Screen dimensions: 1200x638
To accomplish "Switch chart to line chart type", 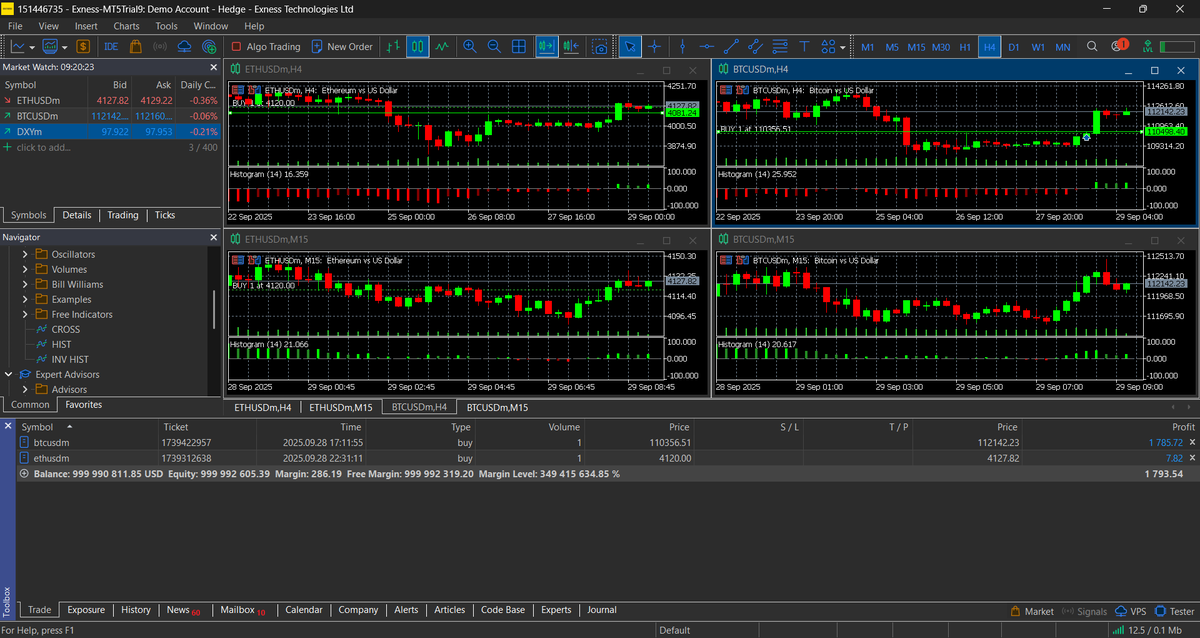I will (442, 46).
